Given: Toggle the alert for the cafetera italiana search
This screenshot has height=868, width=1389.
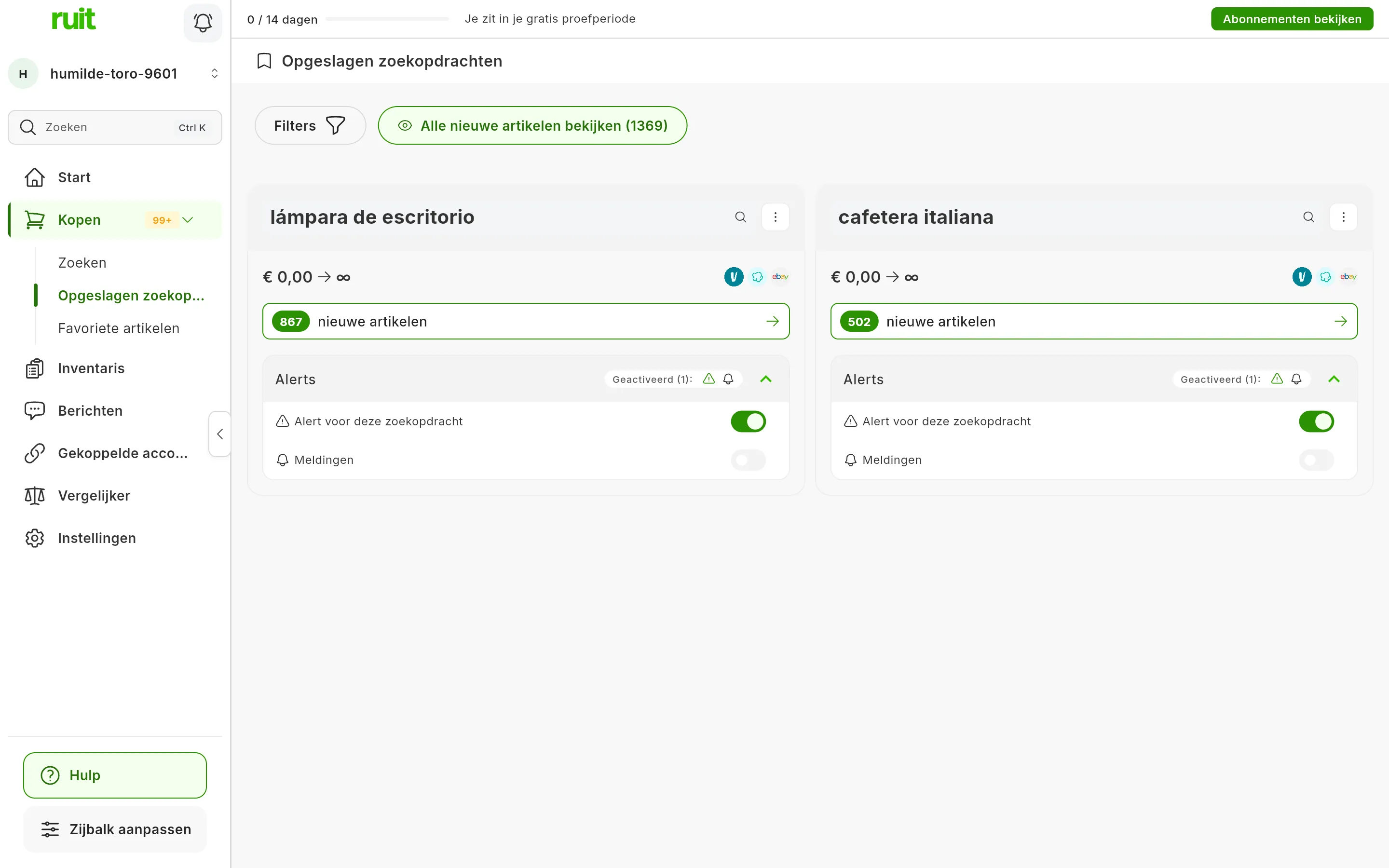Looking at the screenshot, I should click(x=1316, y=421).
